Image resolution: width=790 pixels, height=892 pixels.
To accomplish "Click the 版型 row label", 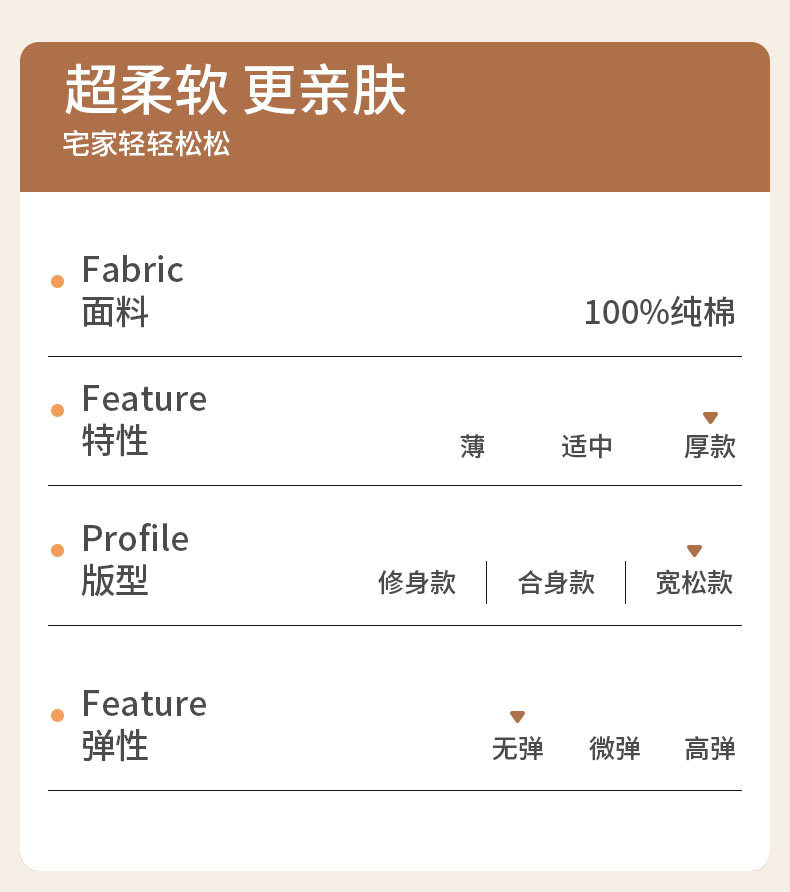I will [115, 580].
